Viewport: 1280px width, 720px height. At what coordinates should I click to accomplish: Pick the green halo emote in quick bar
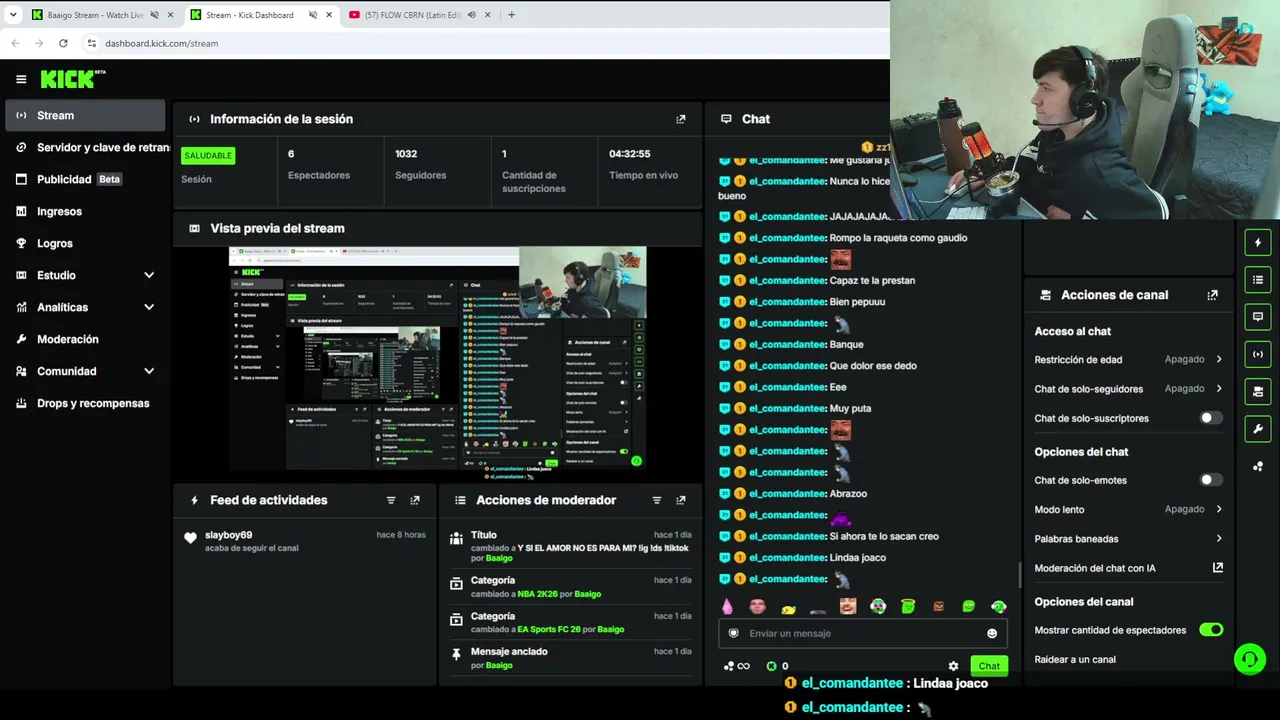click(x=908, y=606)
